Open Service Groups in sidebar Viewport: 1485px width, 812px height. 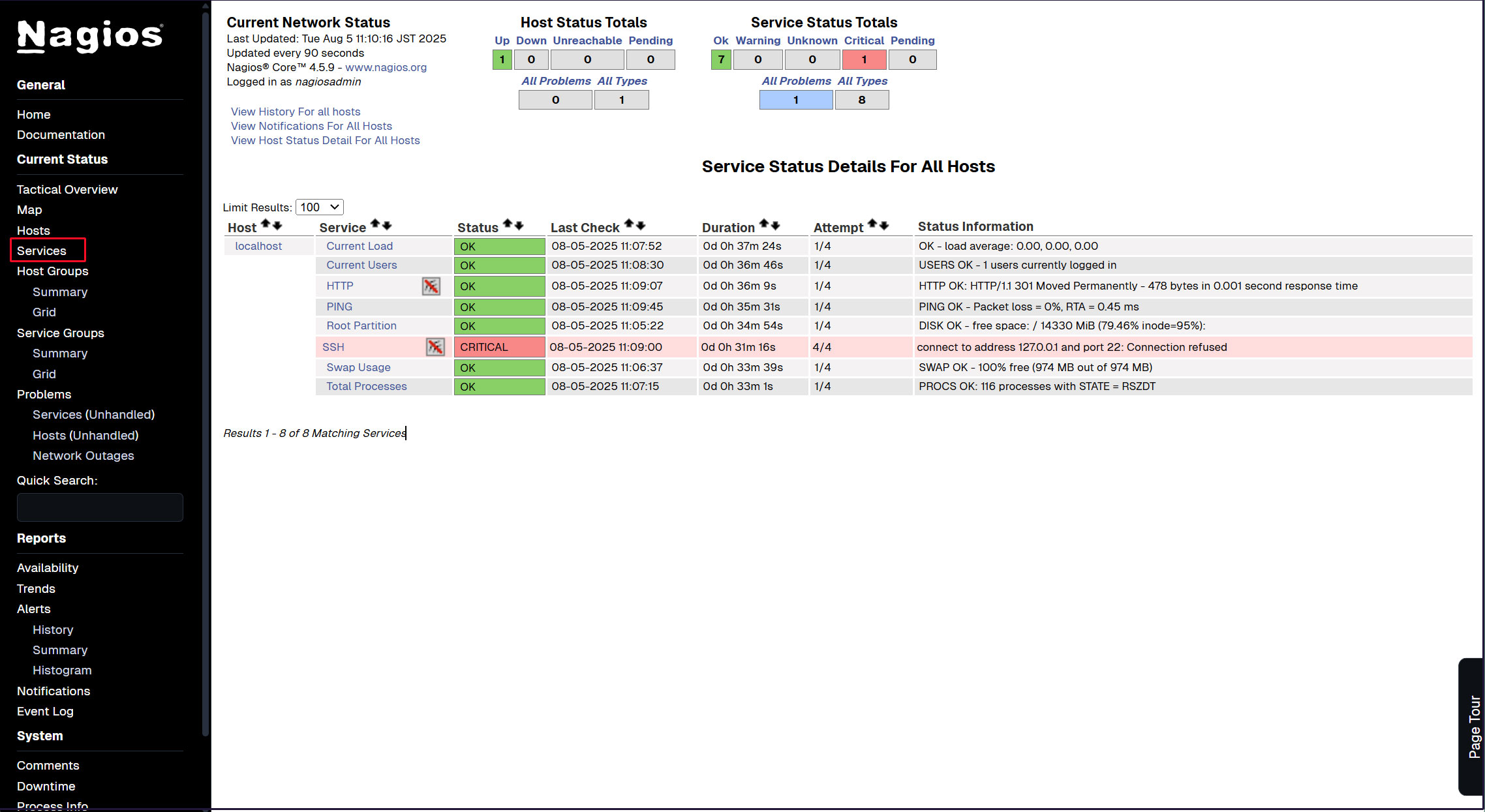pos(61,333)
